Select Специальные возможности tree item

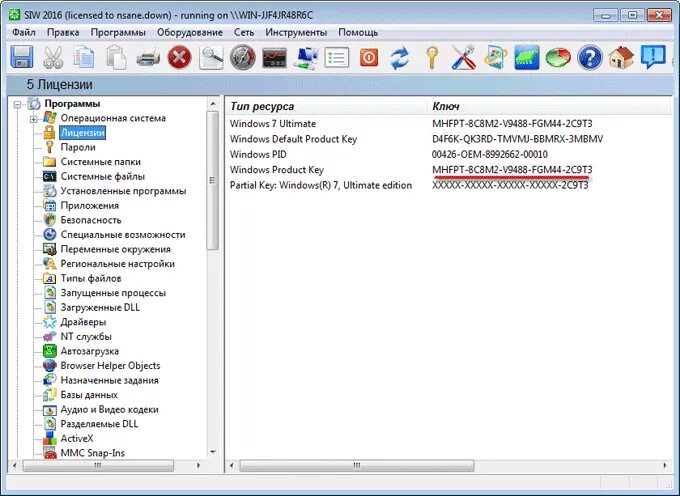[123, 235]
